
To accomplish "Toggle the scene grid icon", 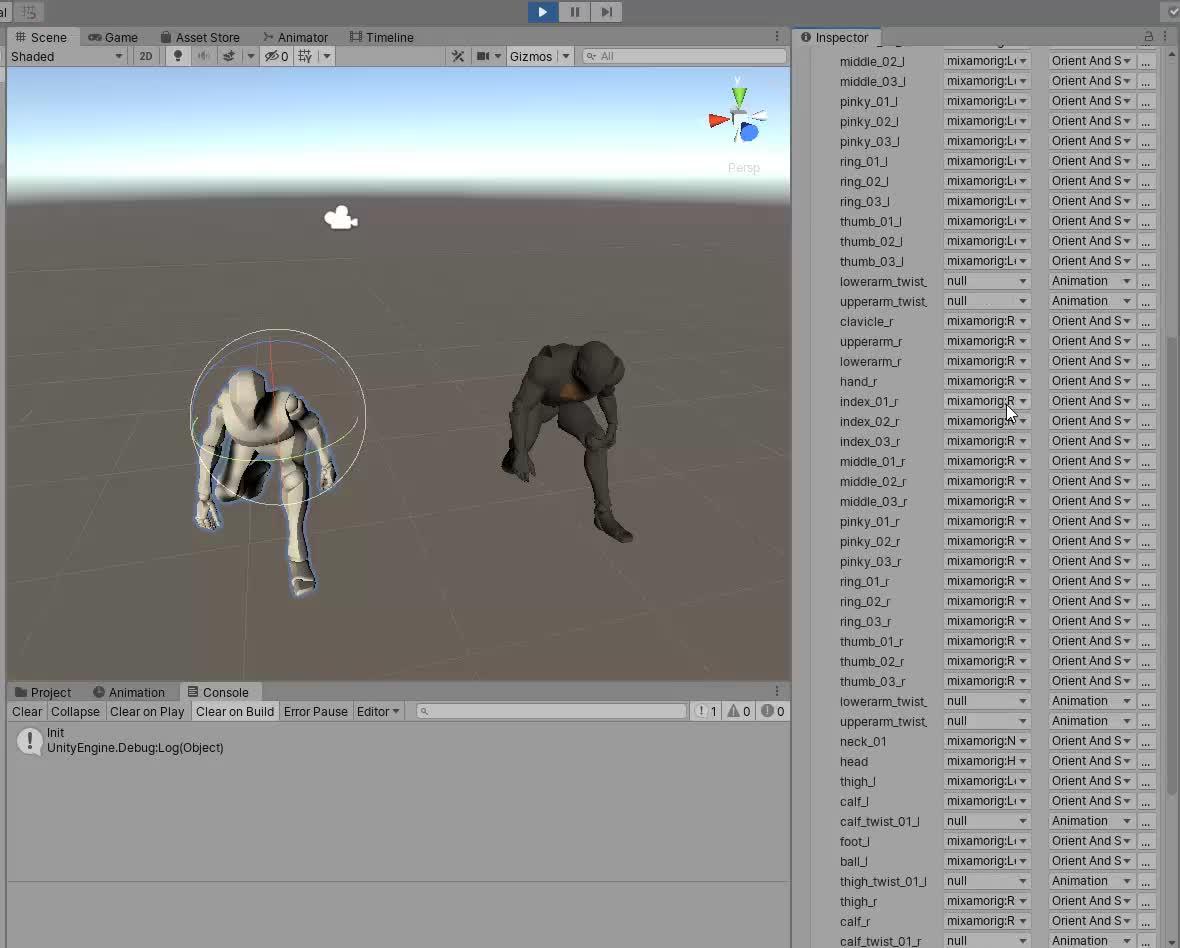I will [x=305, y=56].
